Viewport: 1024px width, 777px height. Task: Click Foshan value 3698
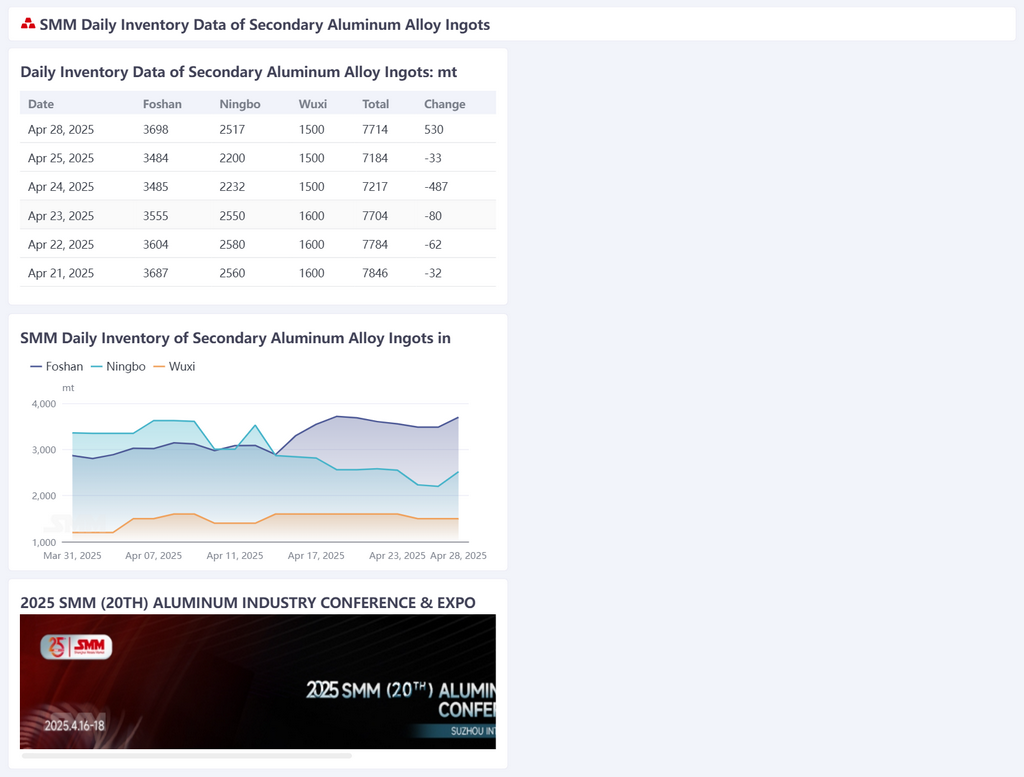point(155,129)
